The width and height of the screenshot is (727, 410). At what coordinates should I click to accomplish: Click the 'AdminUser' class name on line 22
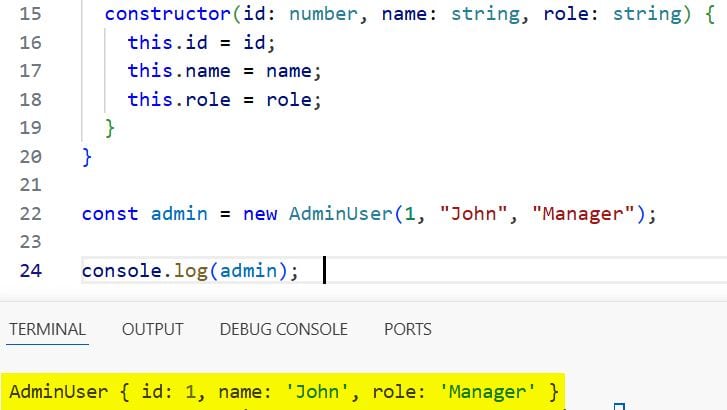(x=341, y=214)
